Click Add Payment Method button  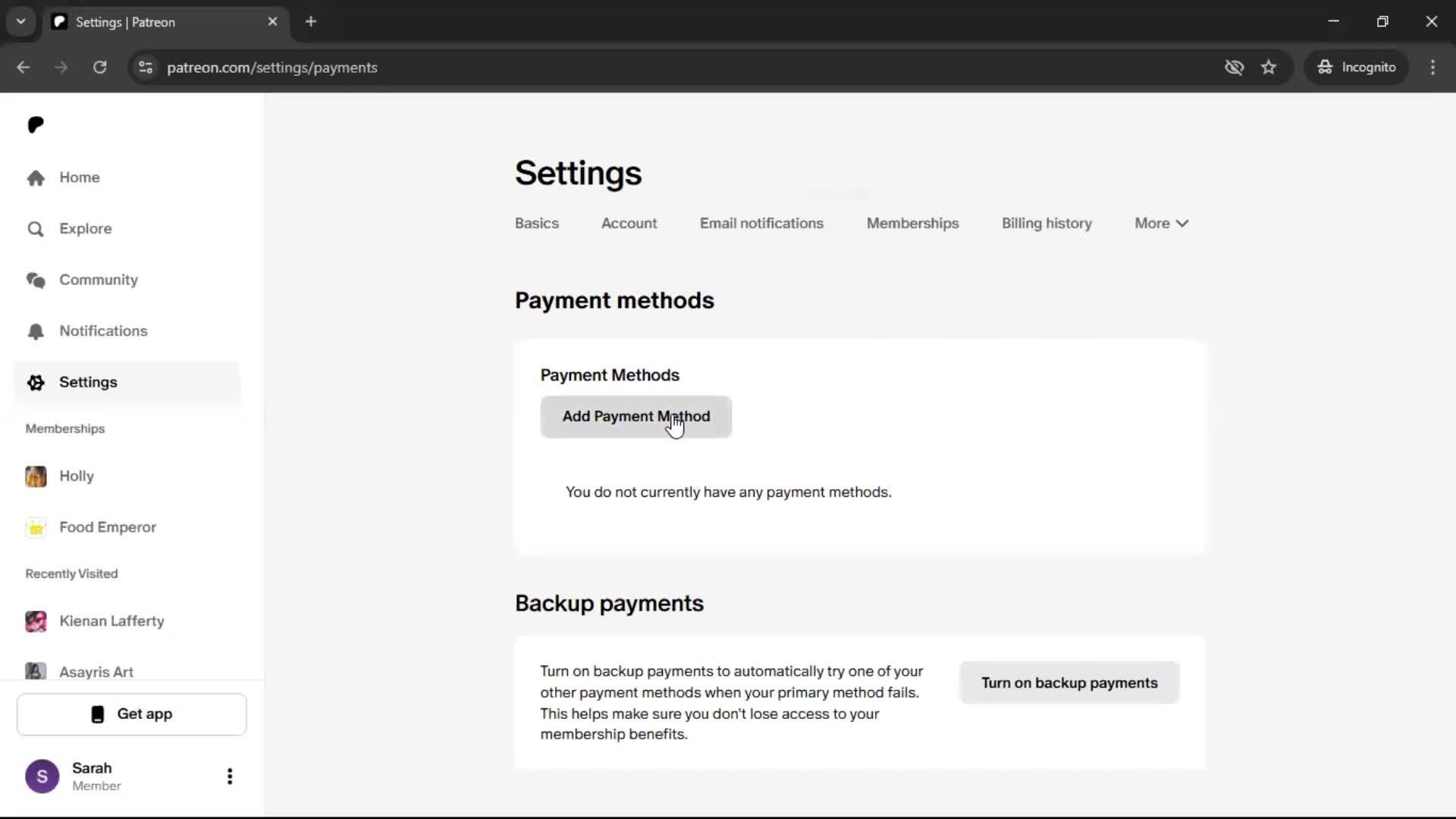(636, 417)
